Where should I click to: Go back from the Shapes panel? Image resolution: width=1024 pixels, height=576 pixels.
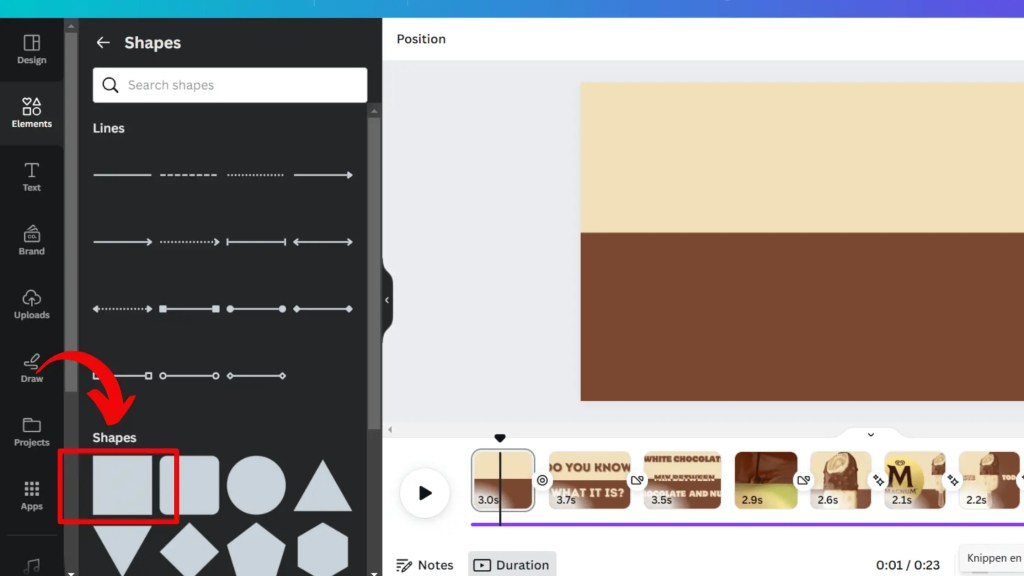coord(101,42)
